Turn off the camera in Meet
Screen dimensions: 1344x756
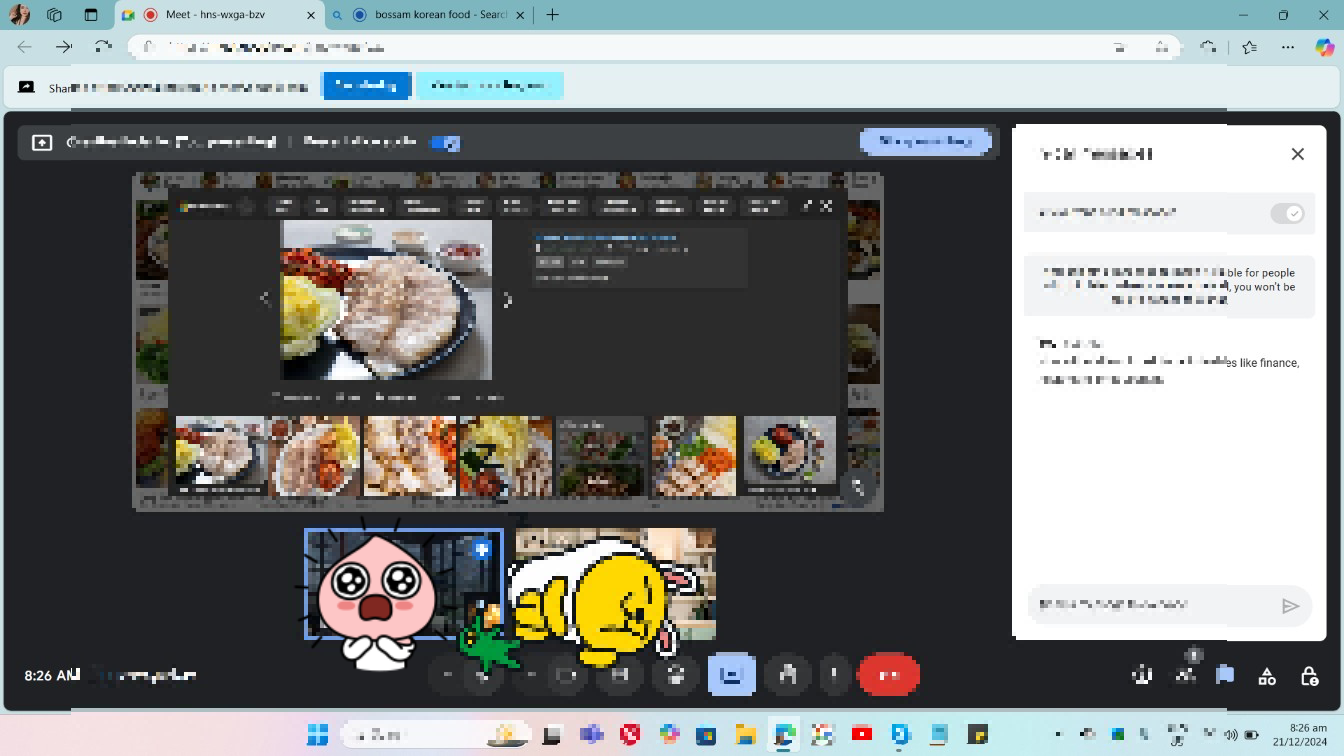pos(567,675)
